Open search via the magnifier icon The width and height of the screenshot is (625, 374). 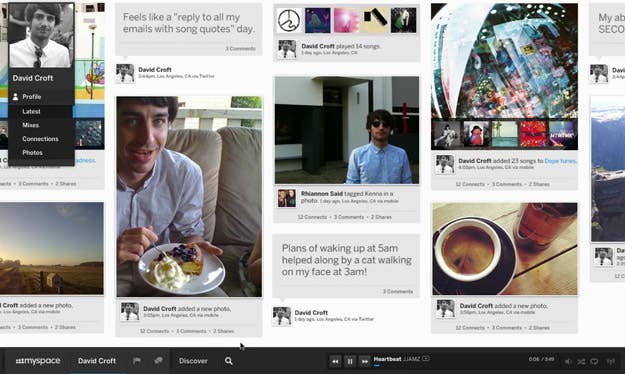(228, 361)
